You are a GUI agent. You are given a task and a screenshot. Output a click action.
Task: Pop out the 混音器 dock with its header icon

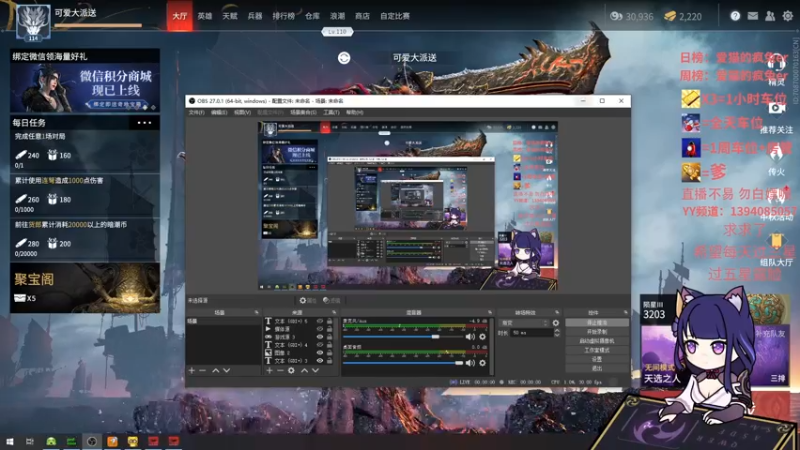tap(490, 312)
